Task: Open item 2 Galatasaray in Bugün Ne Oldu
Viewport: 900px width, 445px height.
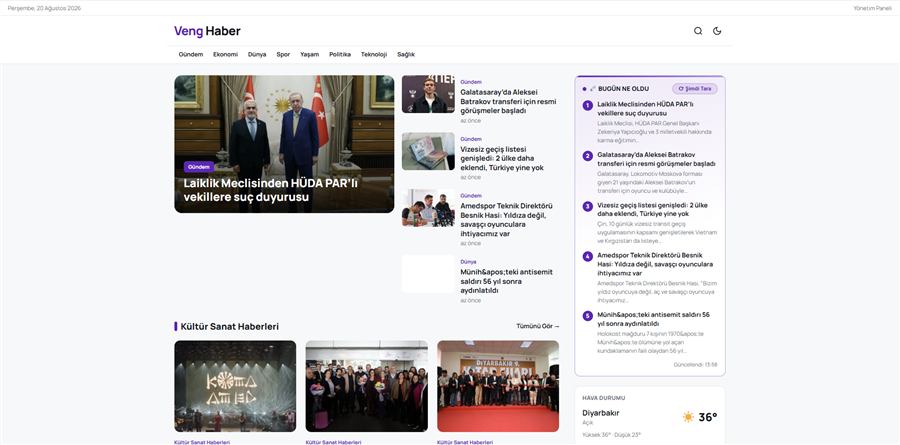Action: tap(656, 159)
